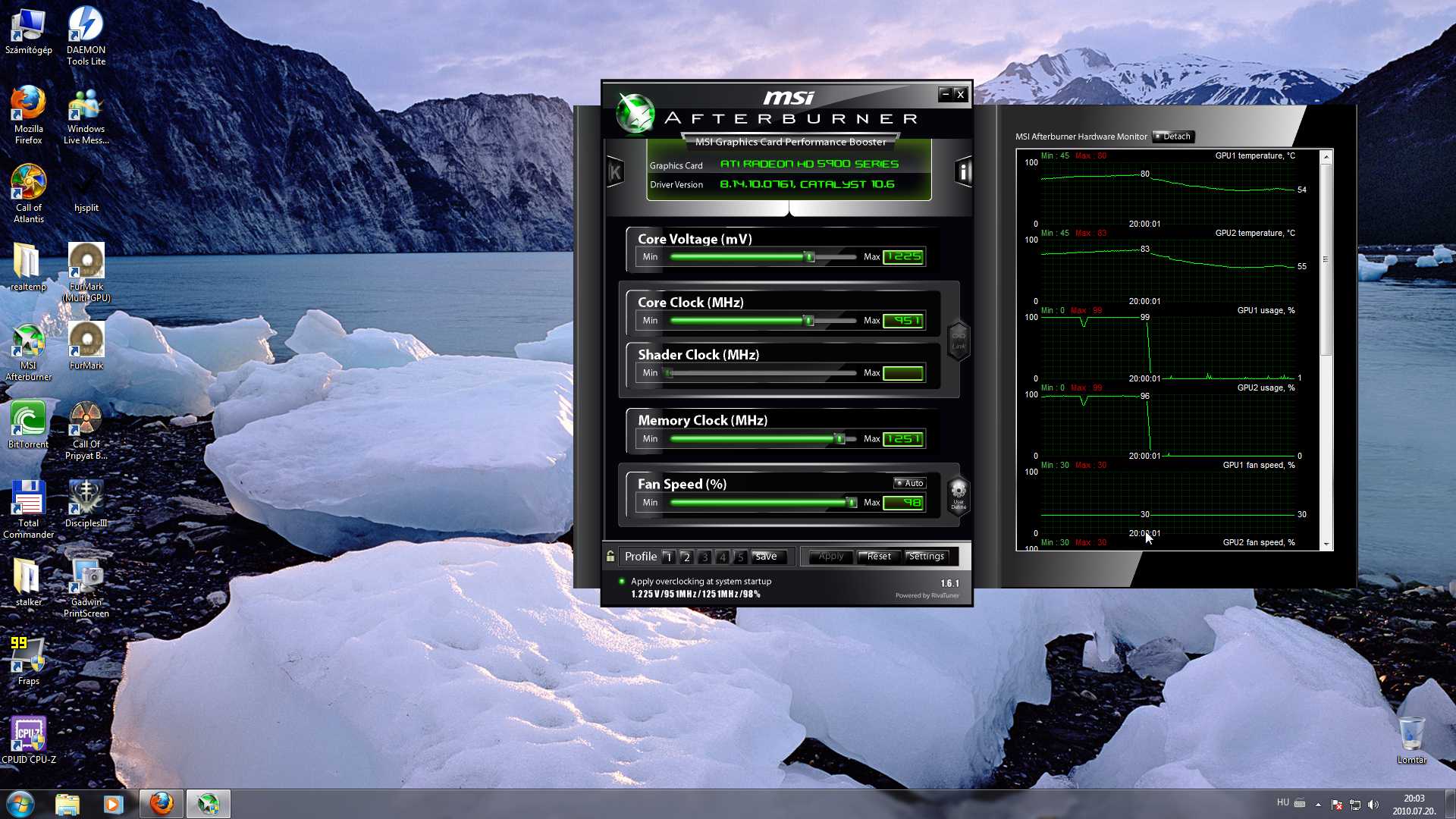The width and height of the screenshot is (1456, 819).
Task: Click the empty Shader Clock value field
Action: [x=903, y=373]
